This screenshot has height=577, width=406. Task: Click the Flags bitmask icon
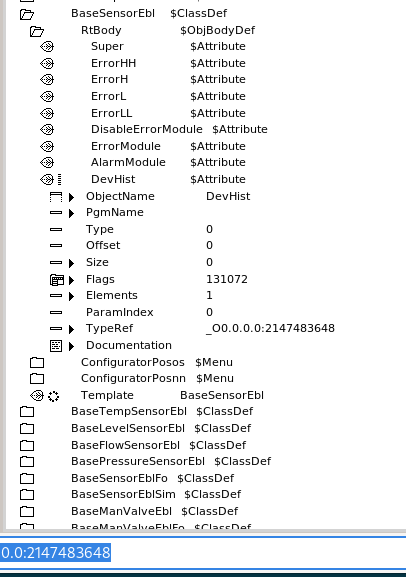tap(57, 280)
